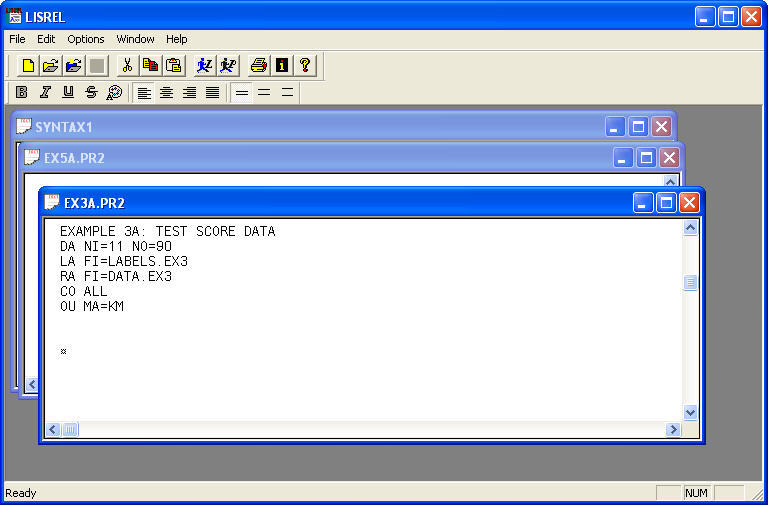Click horizontal scroll left arrow in EX3A.PR2

pyautogui.click(x=53, y=430)
